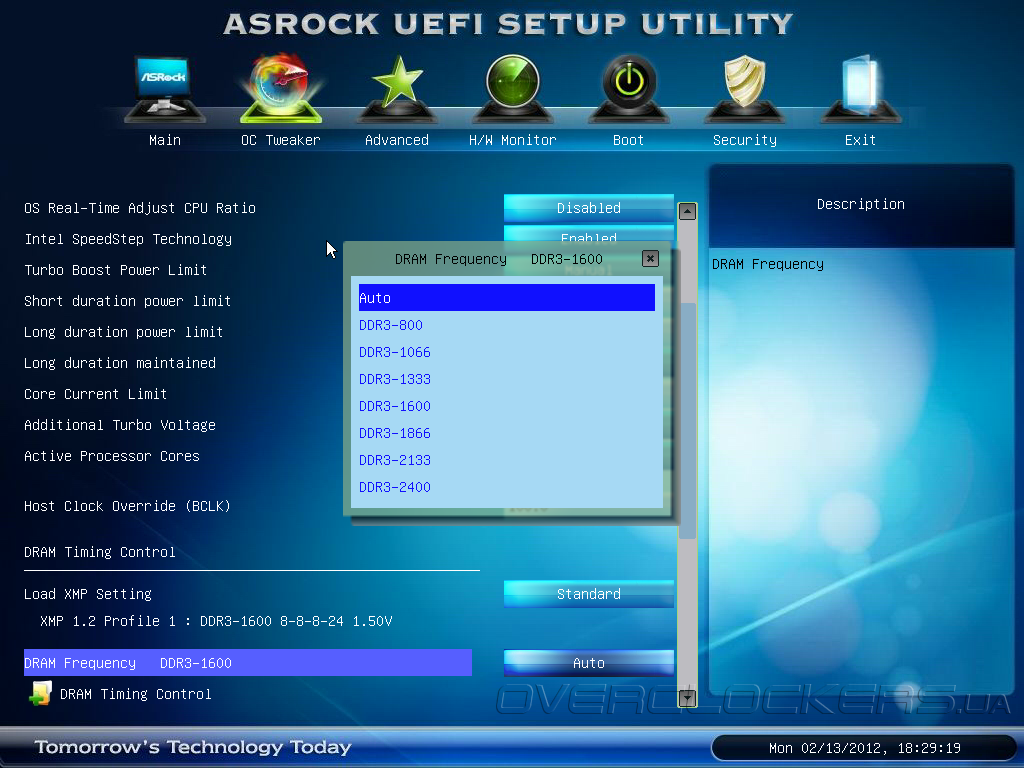
Task: Click the scrollbar down arrow
Action: (x=687, y=698)
